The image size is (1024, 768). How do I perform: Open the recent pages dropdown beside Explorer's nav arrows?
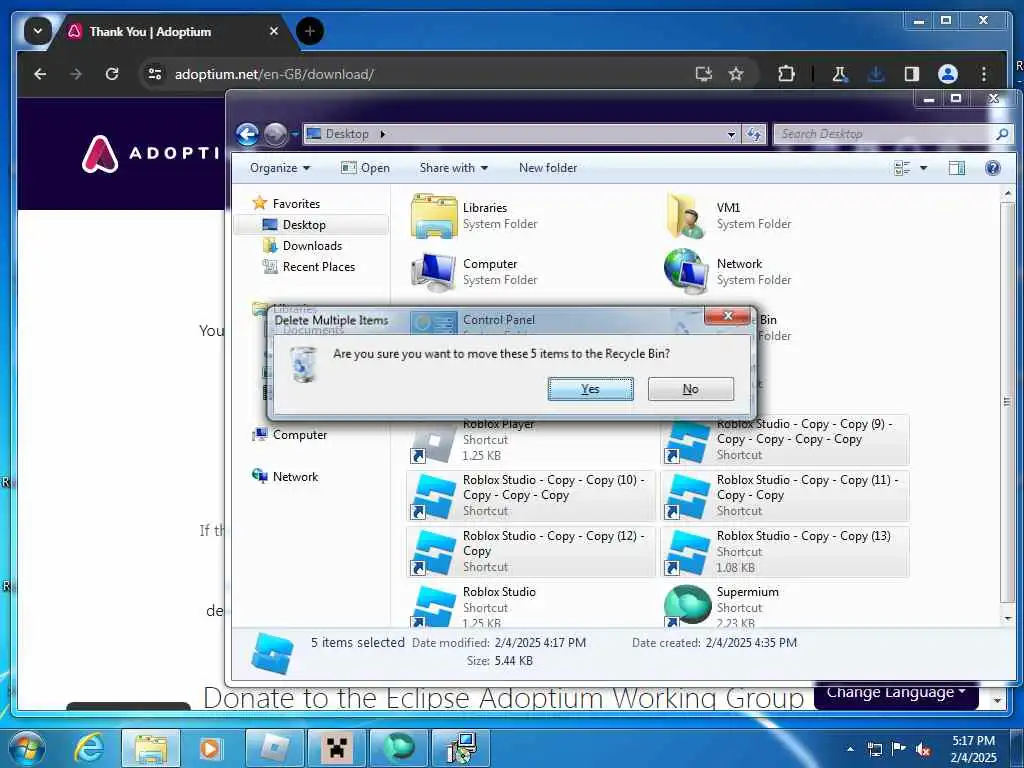point(295,135)
